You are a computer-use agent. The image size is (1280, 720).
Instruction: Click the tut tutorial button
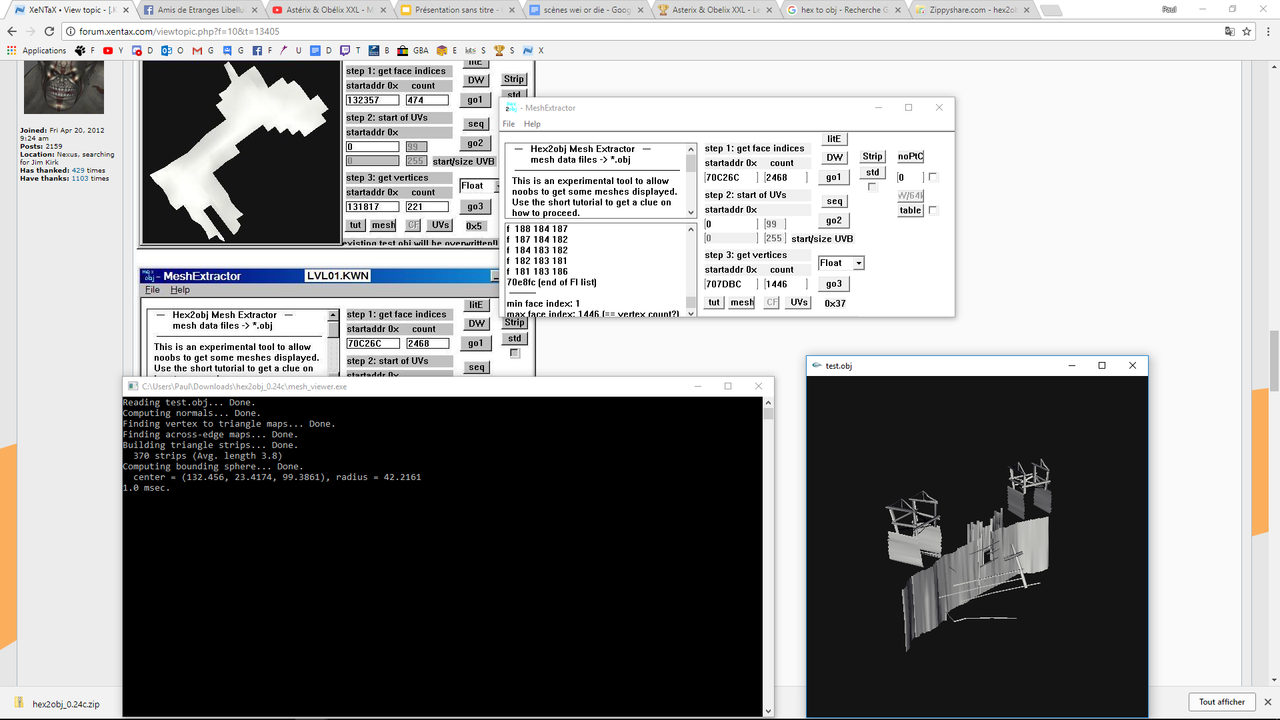714,302
